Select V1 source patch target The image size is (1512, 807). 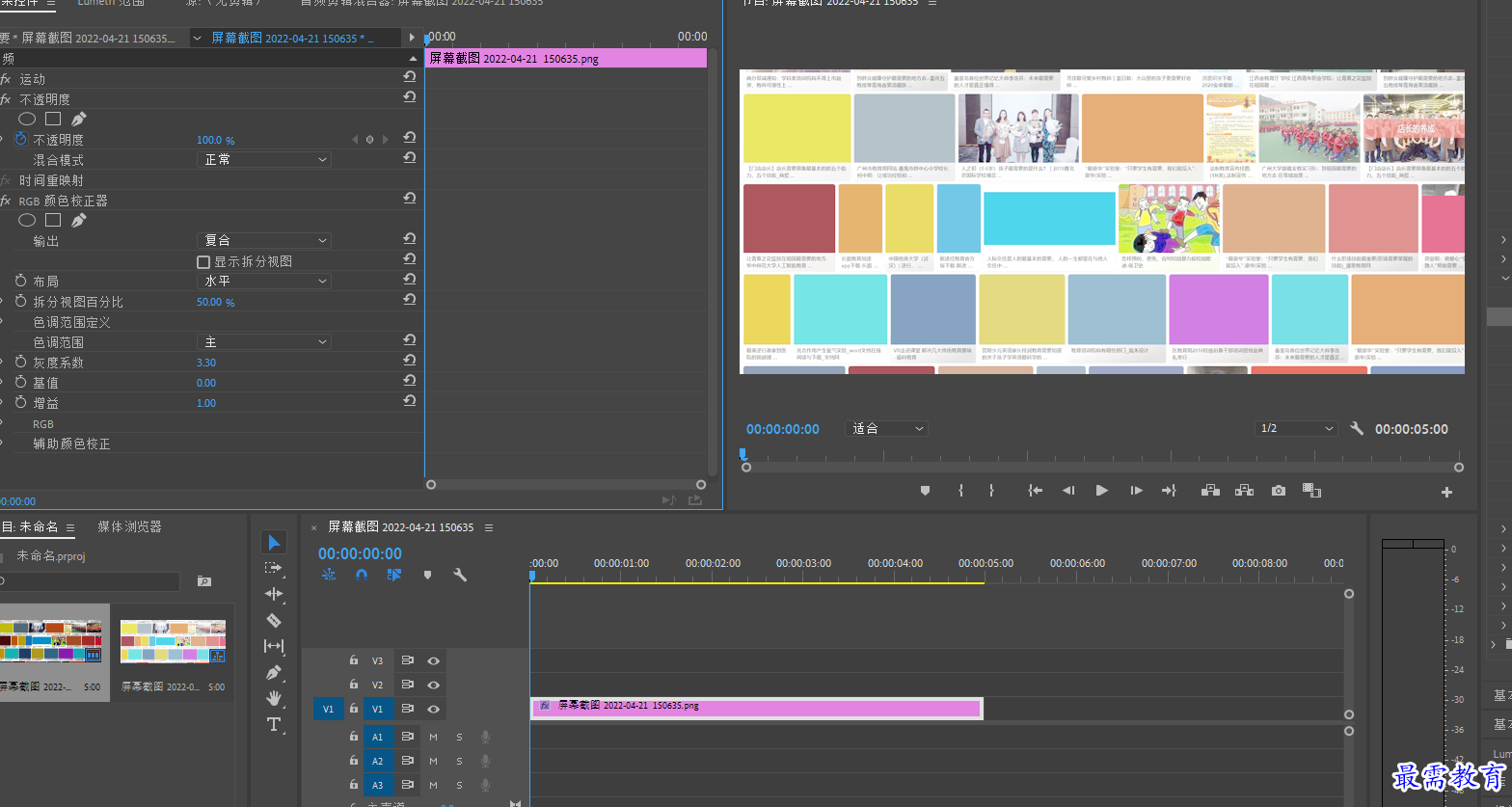click(x=328, y=709)
